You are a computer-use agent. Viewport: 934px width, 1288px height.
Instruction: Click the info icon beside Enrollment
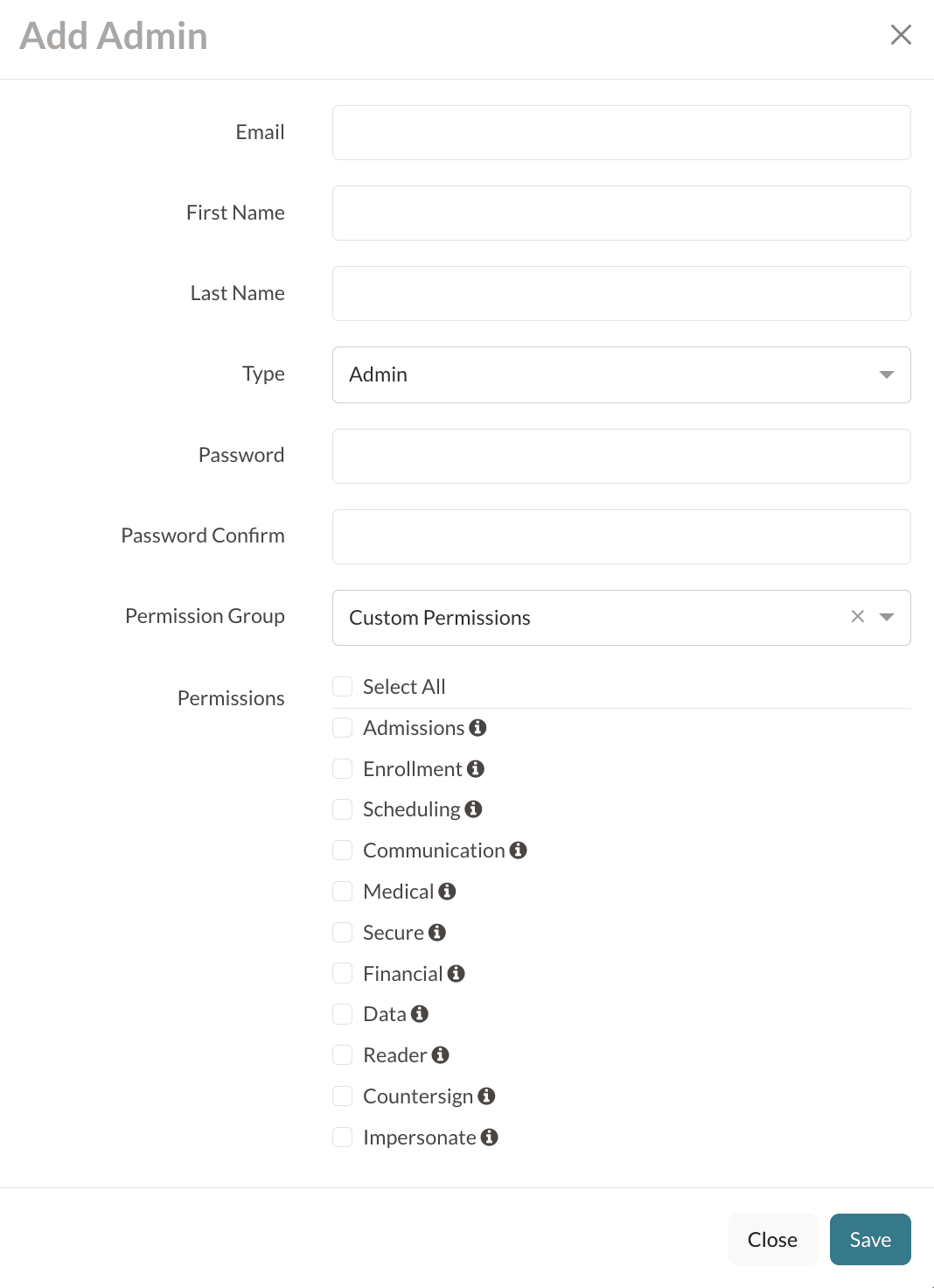[x=476, y=769]
